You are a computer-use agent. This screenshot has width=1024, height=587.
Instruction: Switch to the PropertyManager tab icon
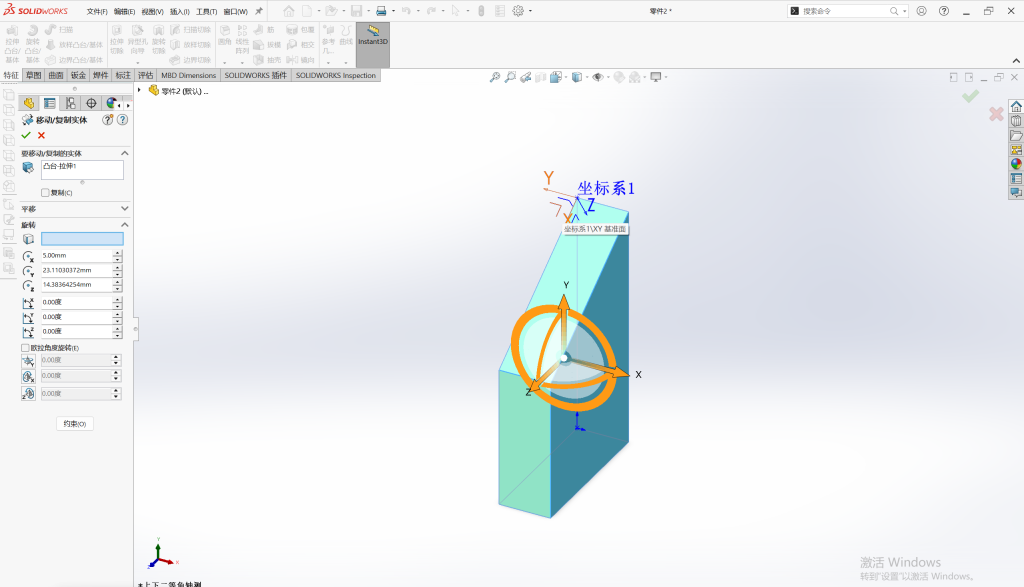[50, 103]
